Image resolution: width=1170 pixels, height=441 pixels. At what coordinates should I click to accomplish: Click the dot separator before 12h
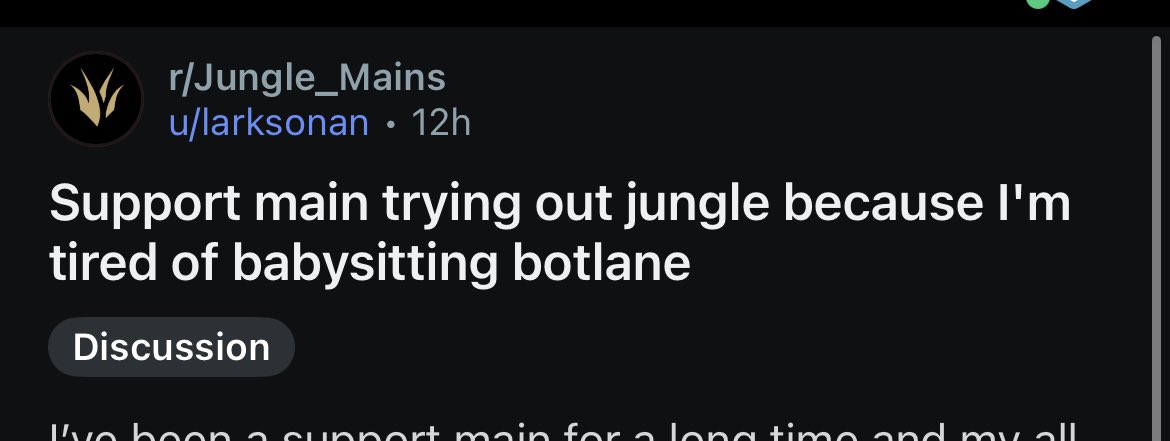[x=390, y=124]
